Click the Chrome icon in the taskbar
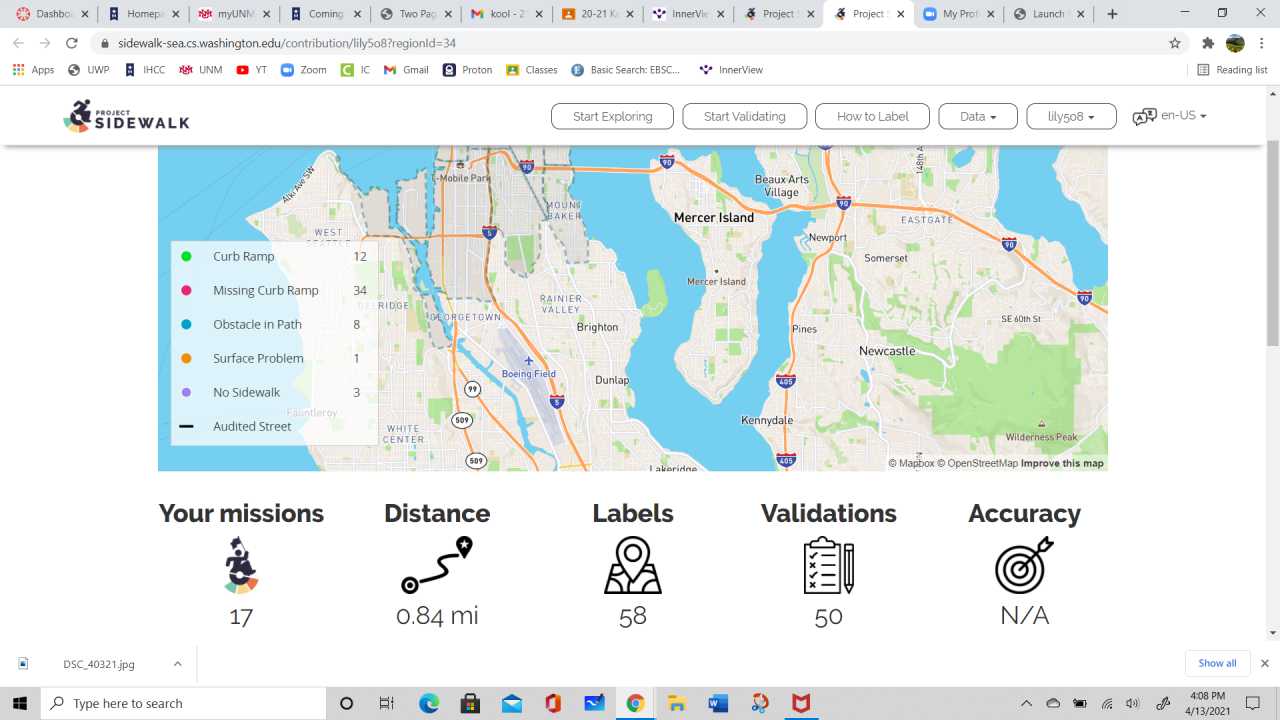The image size is (1280, 720). [x=635, y=703]
